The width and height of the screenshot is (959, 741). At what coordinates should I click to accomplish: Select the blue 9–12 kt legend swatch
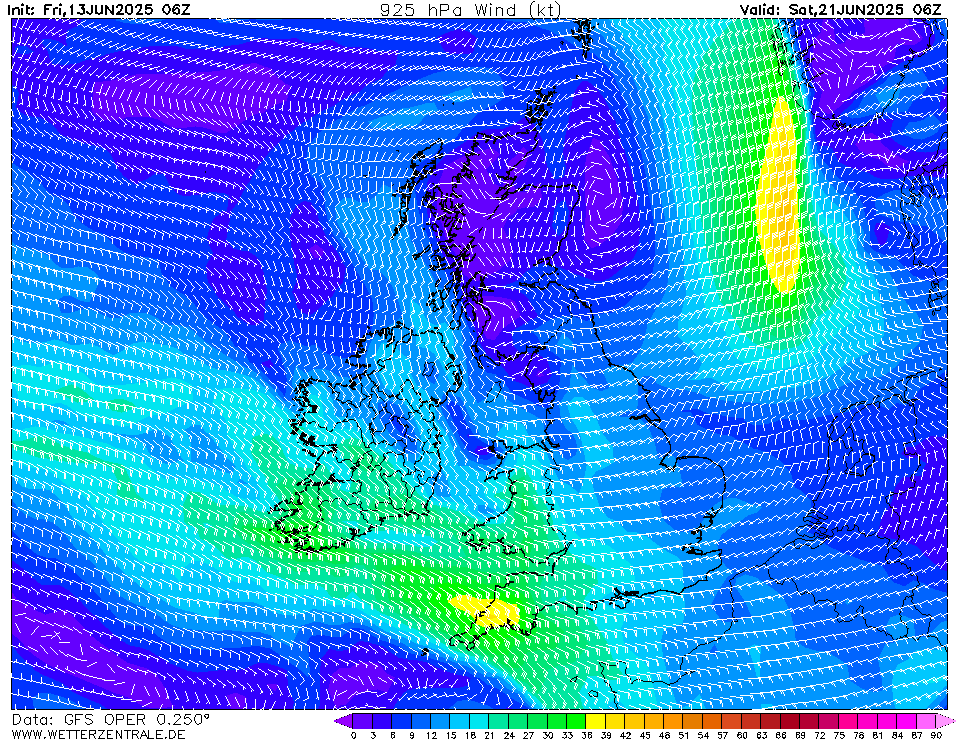click(x=421, y=721)
